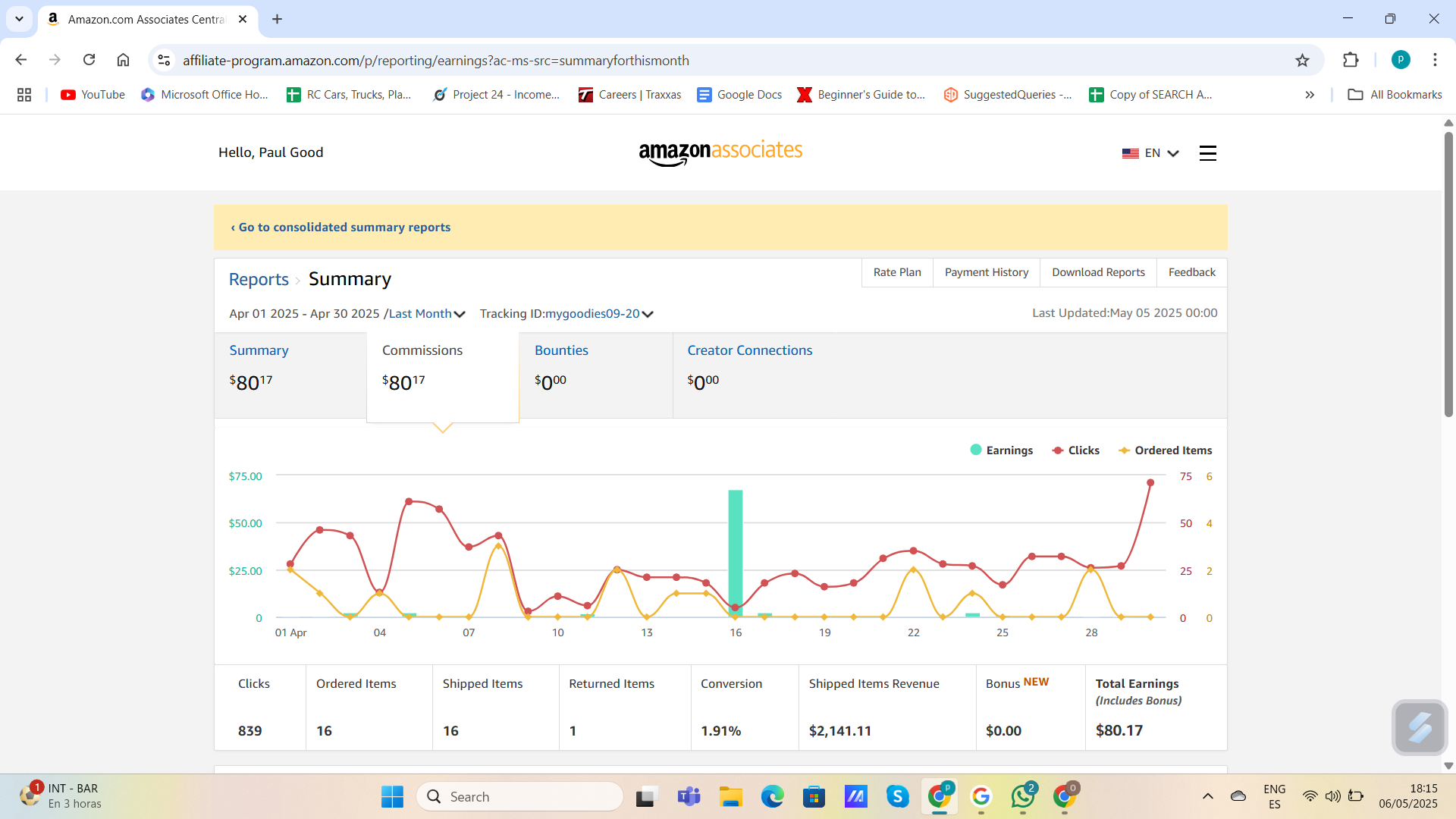Bookmark this page with the star icon
The image size is (1456, 819).
pos(1302,60)
